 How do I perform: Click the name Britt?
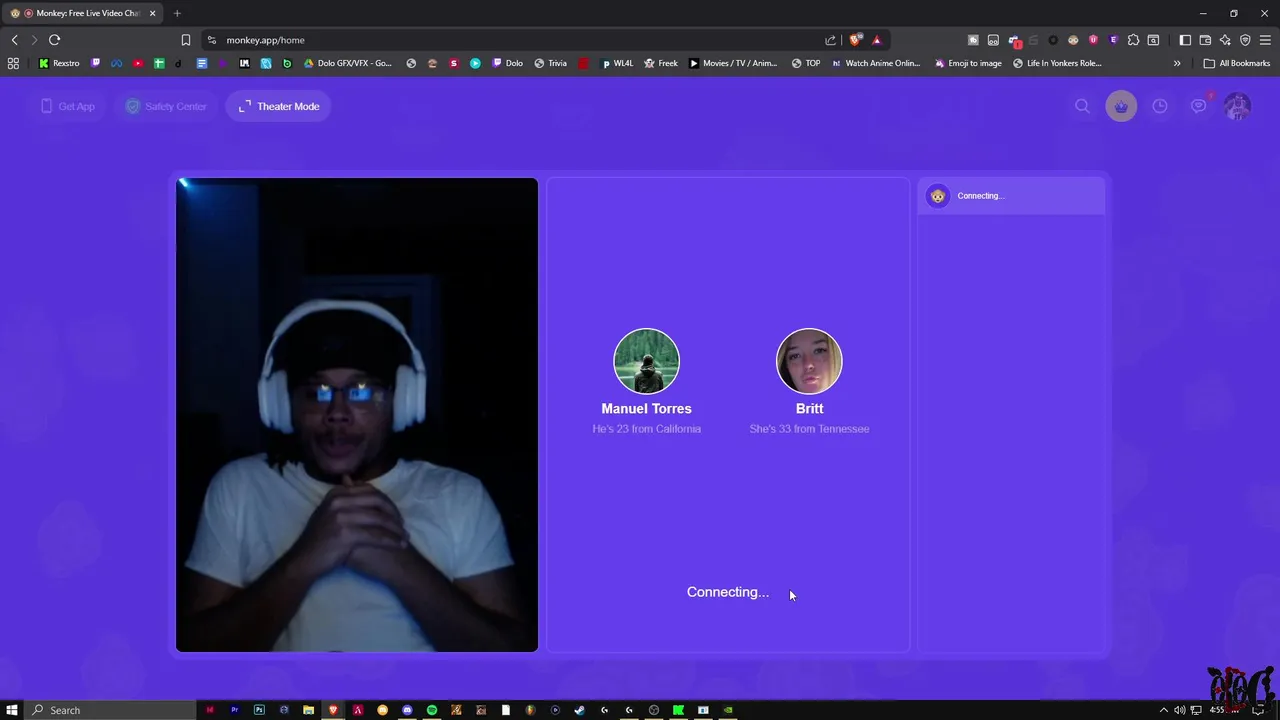pos(809,408)
